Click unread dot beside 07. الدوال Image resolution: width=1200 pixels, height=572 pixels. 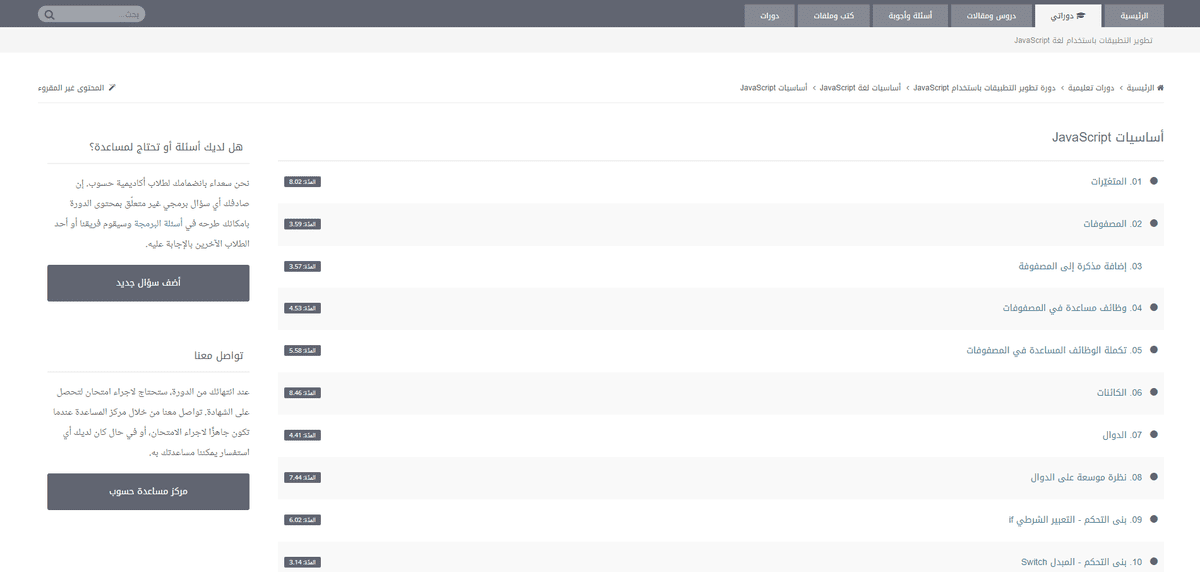(x=1154, y=435)
